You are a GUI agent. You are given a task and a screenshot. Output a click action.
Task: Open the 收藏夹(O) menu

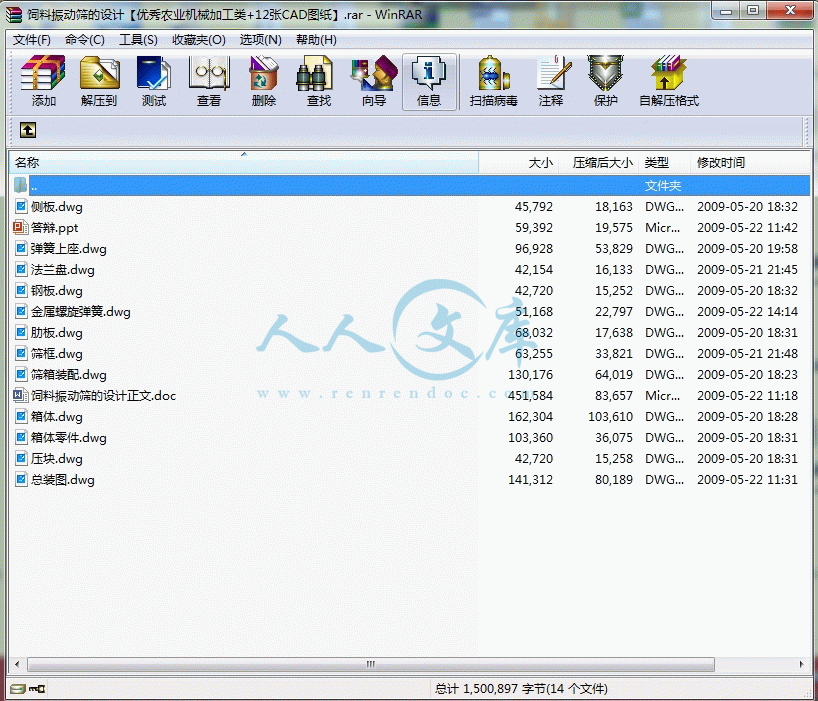199,40
